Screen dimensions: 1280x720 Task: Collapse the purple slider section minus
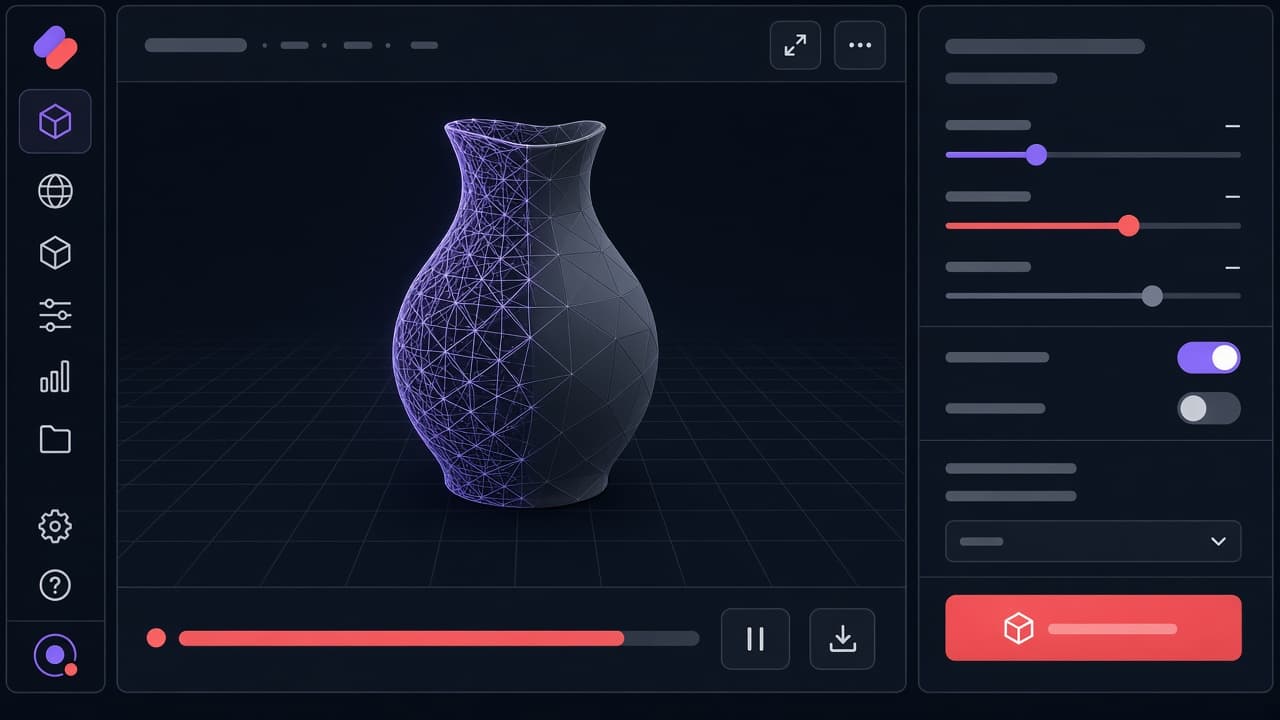1233,126
